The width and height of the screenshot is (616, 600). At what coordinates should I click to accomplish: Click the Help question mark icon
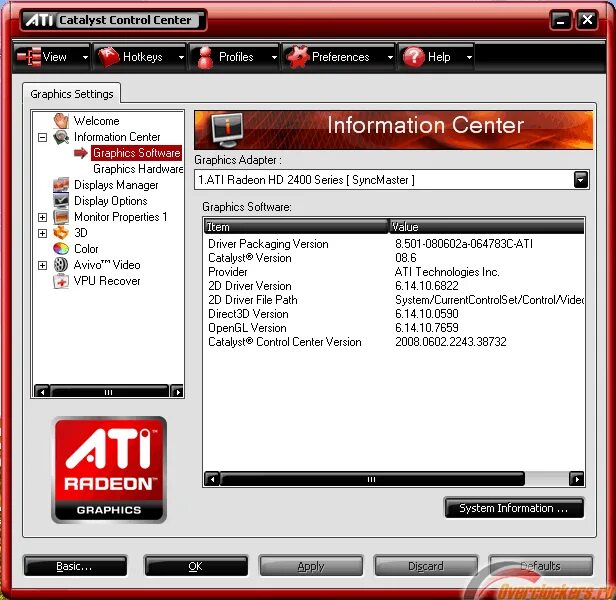pos(413,57)
